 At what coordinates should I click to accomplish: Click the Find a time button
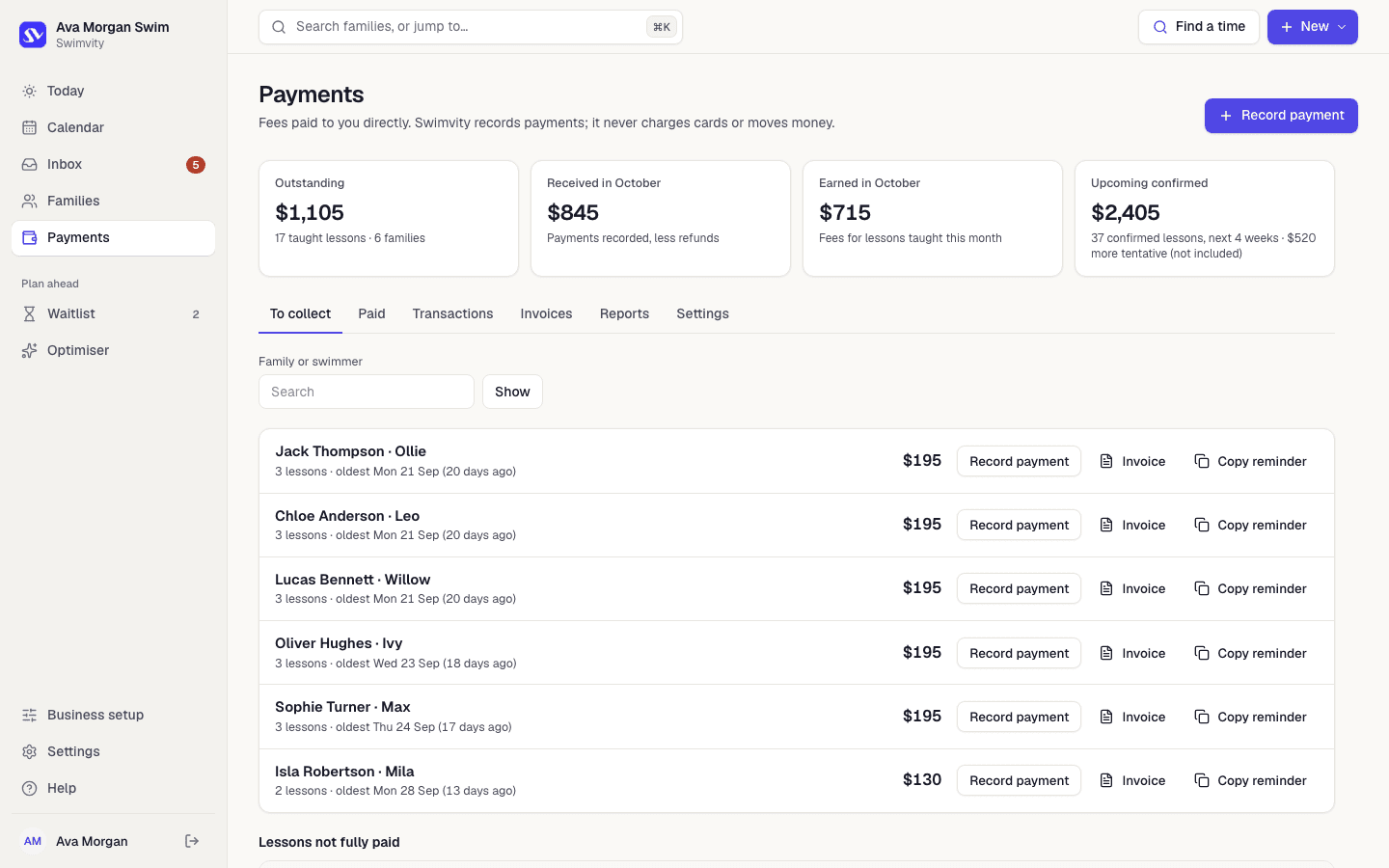1199,27
